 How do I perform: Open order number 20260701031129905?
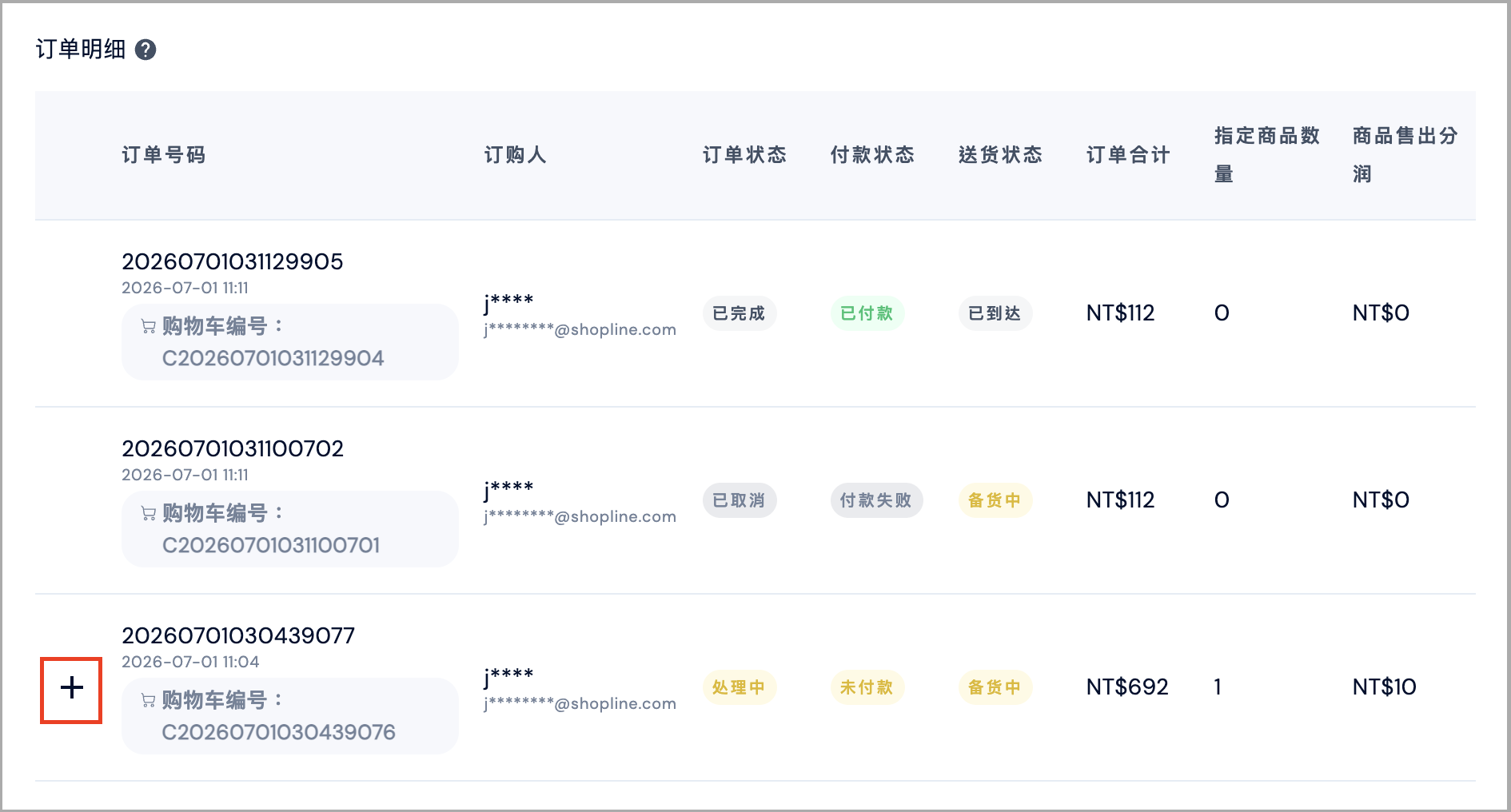coord(233,261)
